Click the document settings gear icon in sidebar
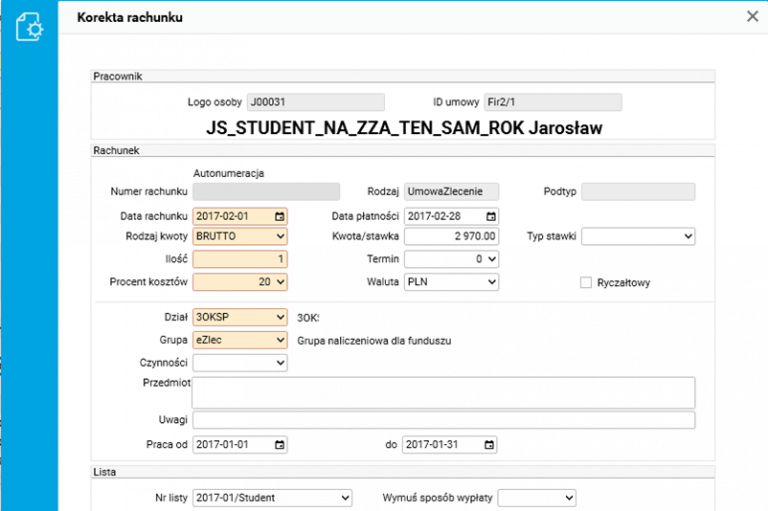This screenshot has height=511, width=768. (29, 27)
